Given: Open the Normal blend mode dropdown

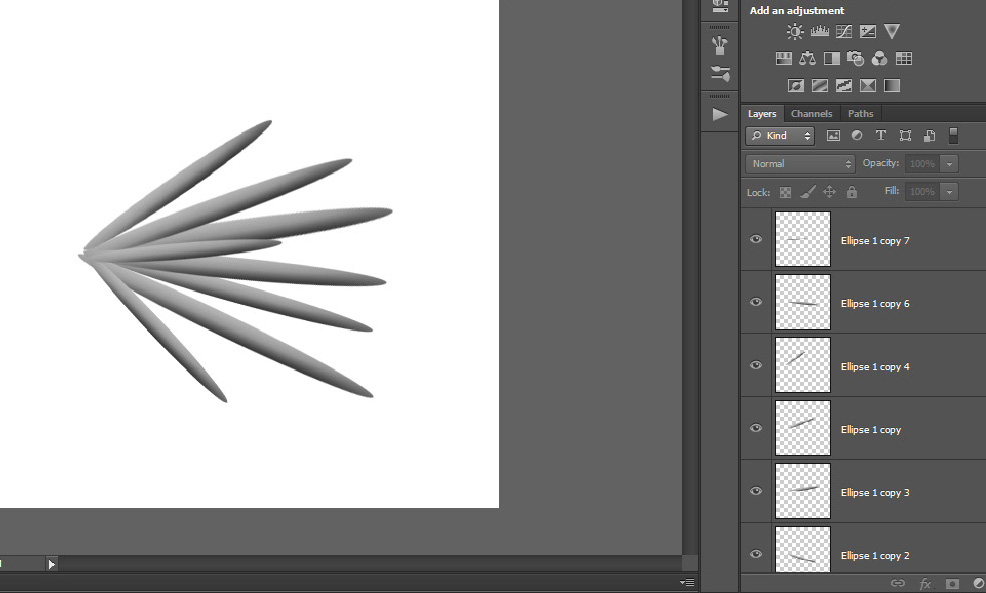Looking at the screenshot, I should pyautogui.click(x=800, y=164).
